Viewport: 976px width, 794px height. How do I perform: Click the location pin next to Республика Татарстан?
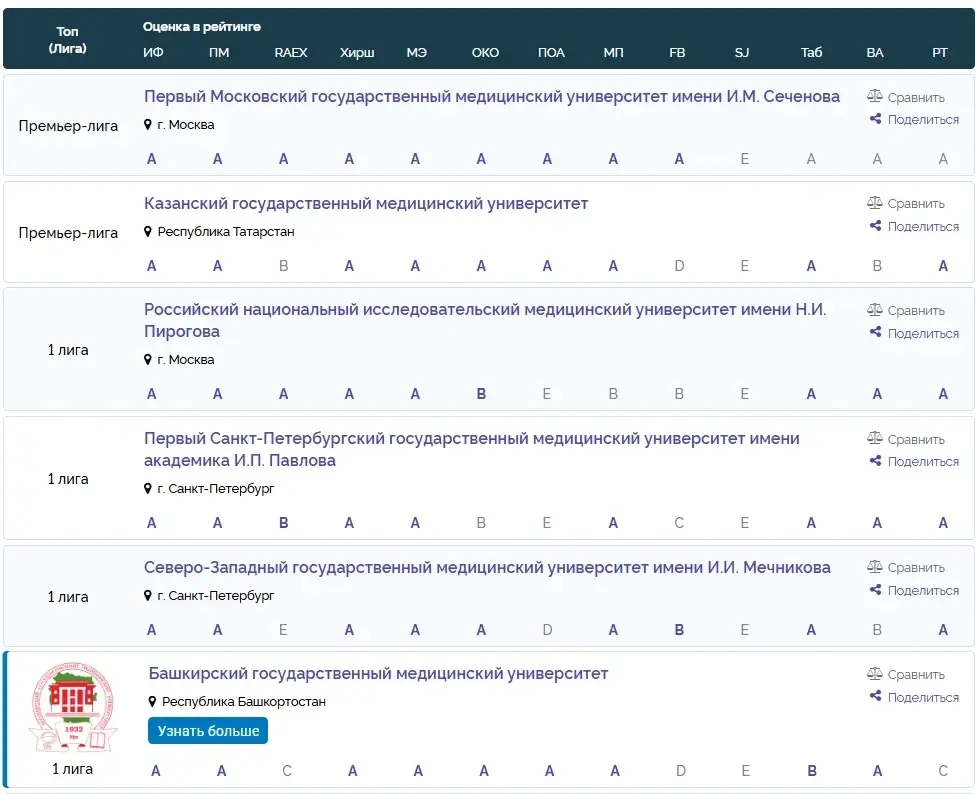coord(149,232)
